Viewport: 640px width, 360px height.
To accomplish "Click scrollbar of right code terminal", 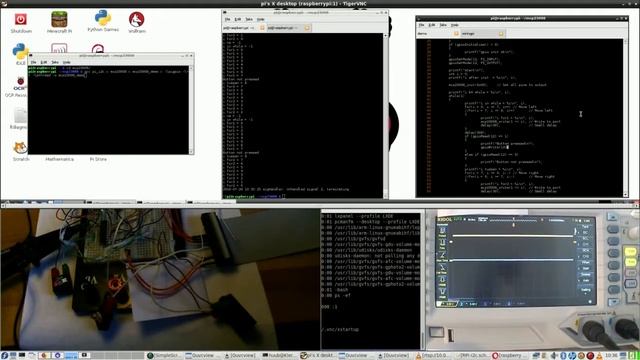I will click(x=625, y=118).
